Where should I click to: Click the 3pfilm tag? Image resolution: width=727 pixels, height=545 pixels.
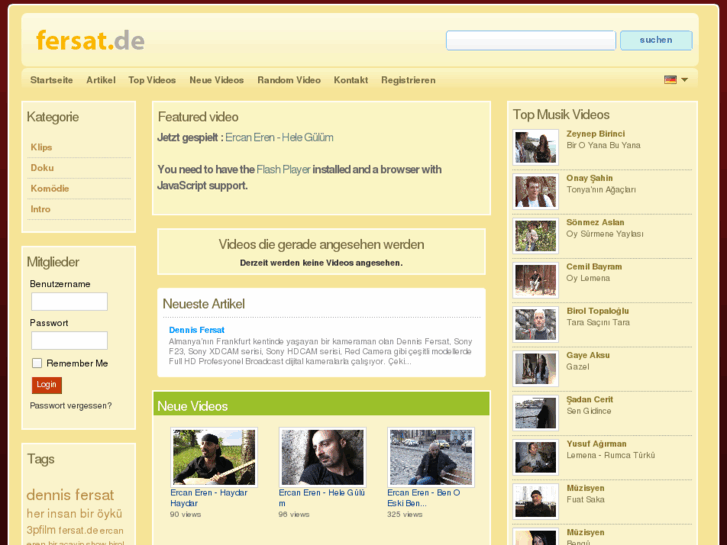(41, 530)
